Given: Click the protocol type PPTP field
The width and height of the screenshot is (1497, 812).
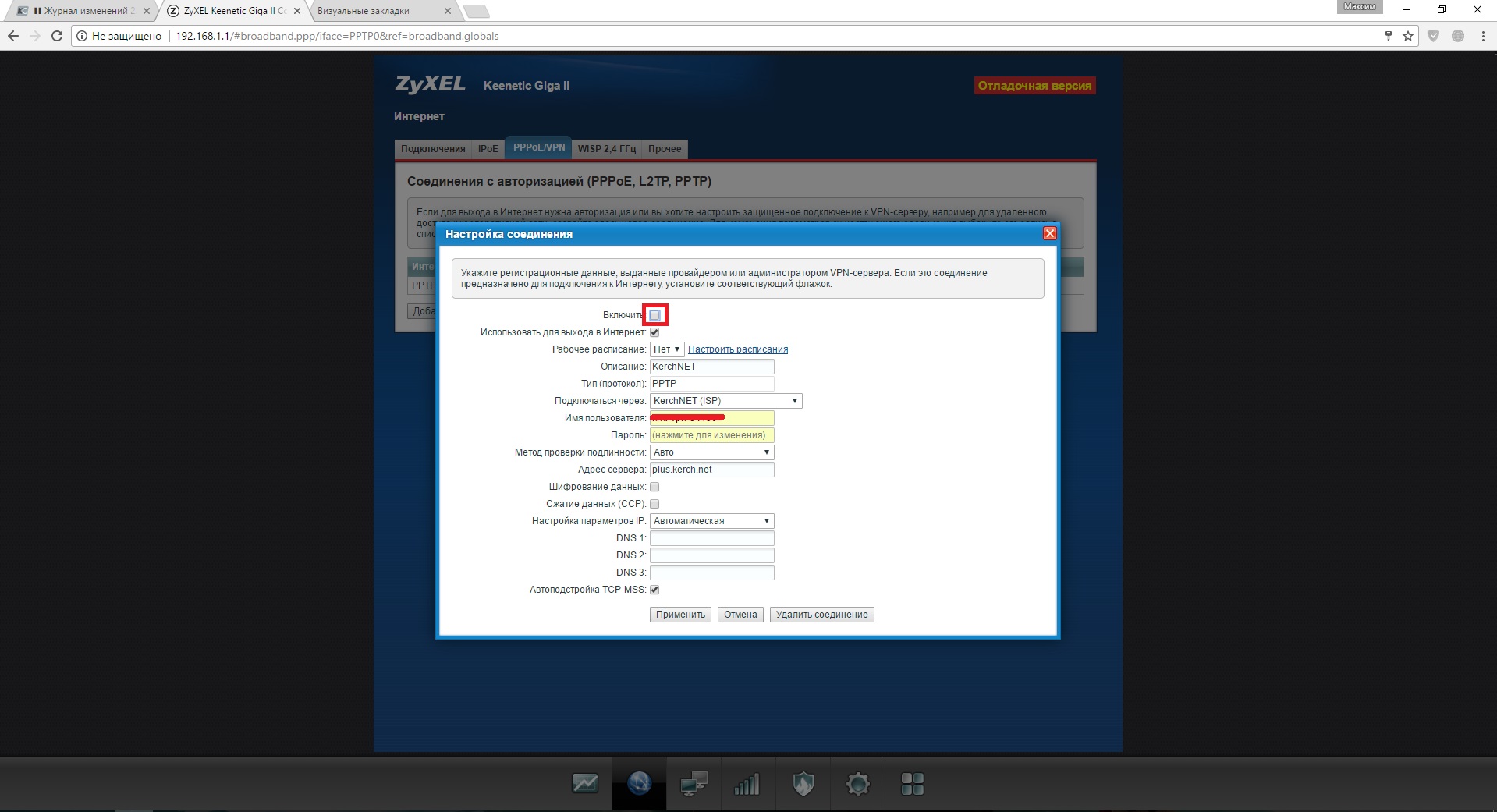Looking at the screenshot, I should click(711, 384).
